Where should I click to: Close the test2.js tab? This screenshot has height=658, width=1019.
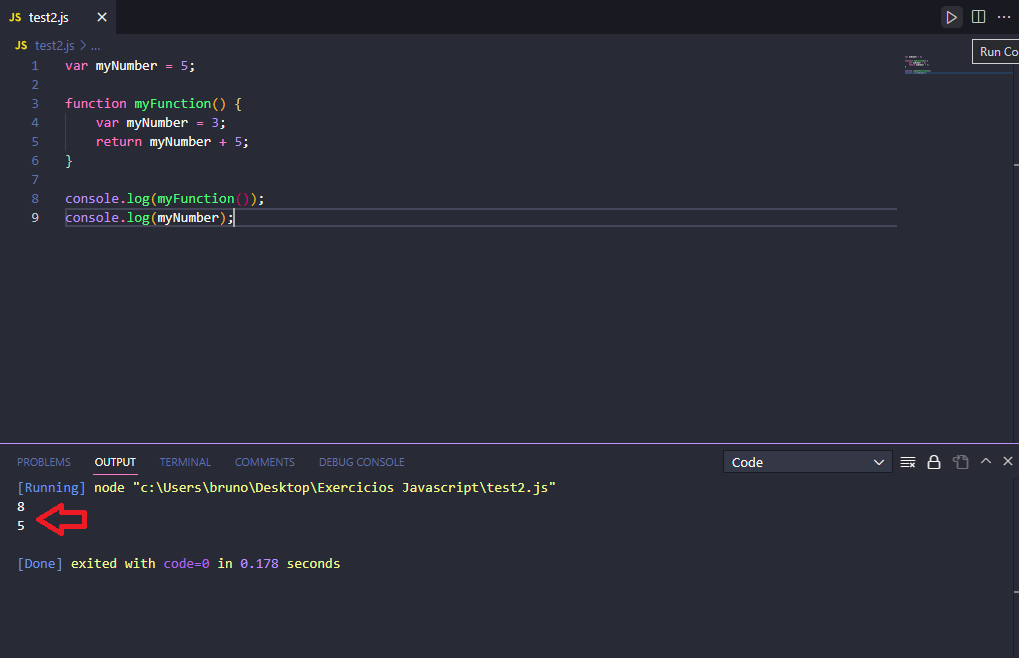[102, 18]
